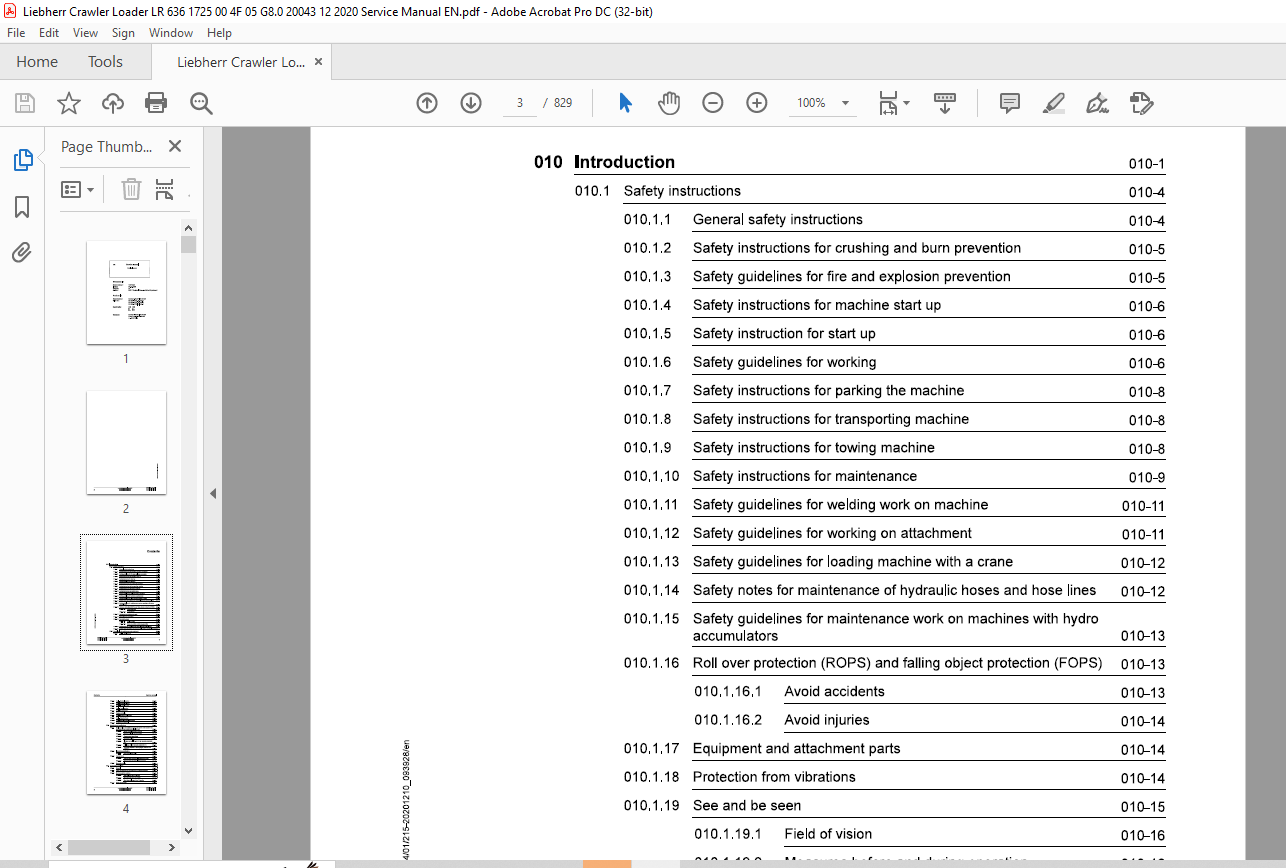Open the Request signatures tool in the toolbar

pos(1141,103)
